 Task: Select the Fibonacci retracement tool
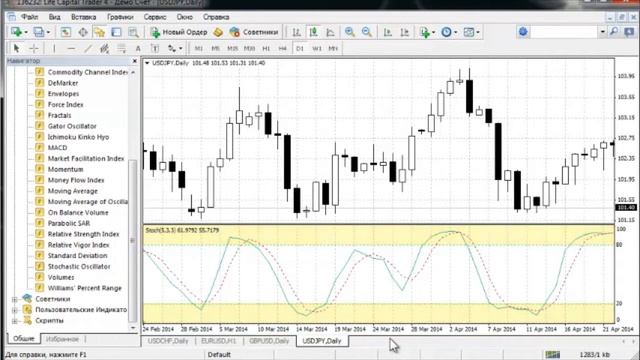click(121, 49)
